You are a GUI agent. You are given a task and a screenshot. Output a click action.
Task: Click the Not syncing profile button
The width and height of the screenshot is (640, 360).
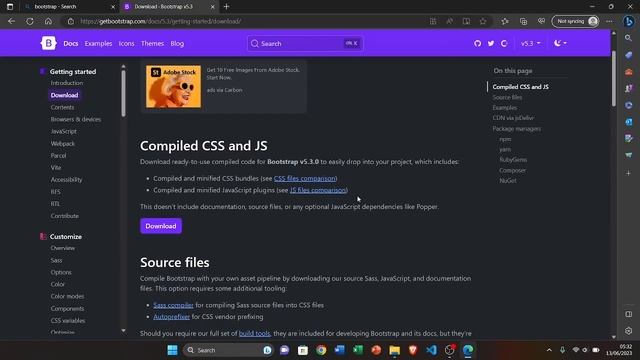coord(576,21)
